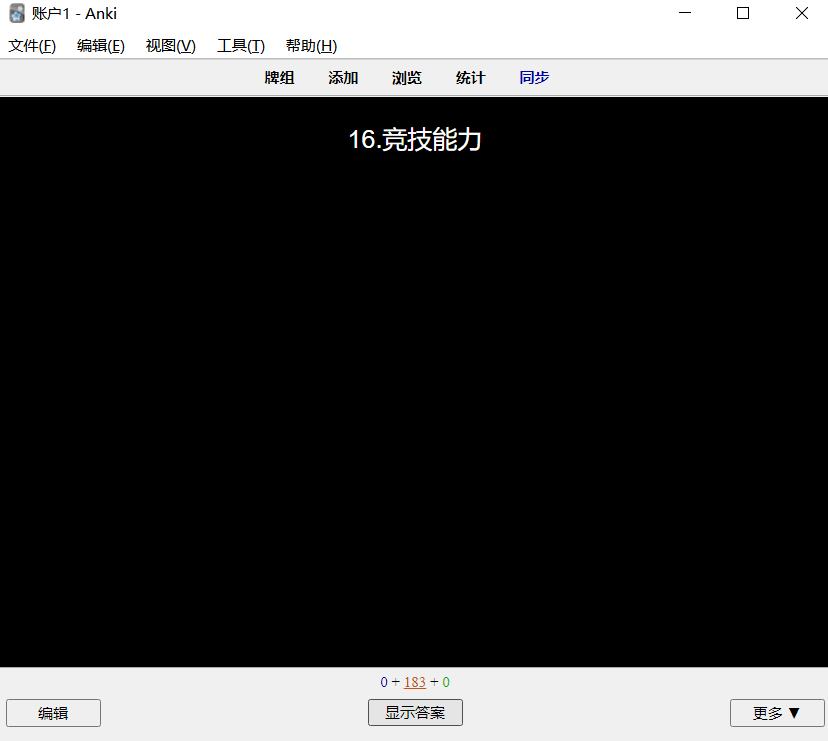828x741 pixels.
Task: Open the 工具(T) menu
Action: (241, 46)
